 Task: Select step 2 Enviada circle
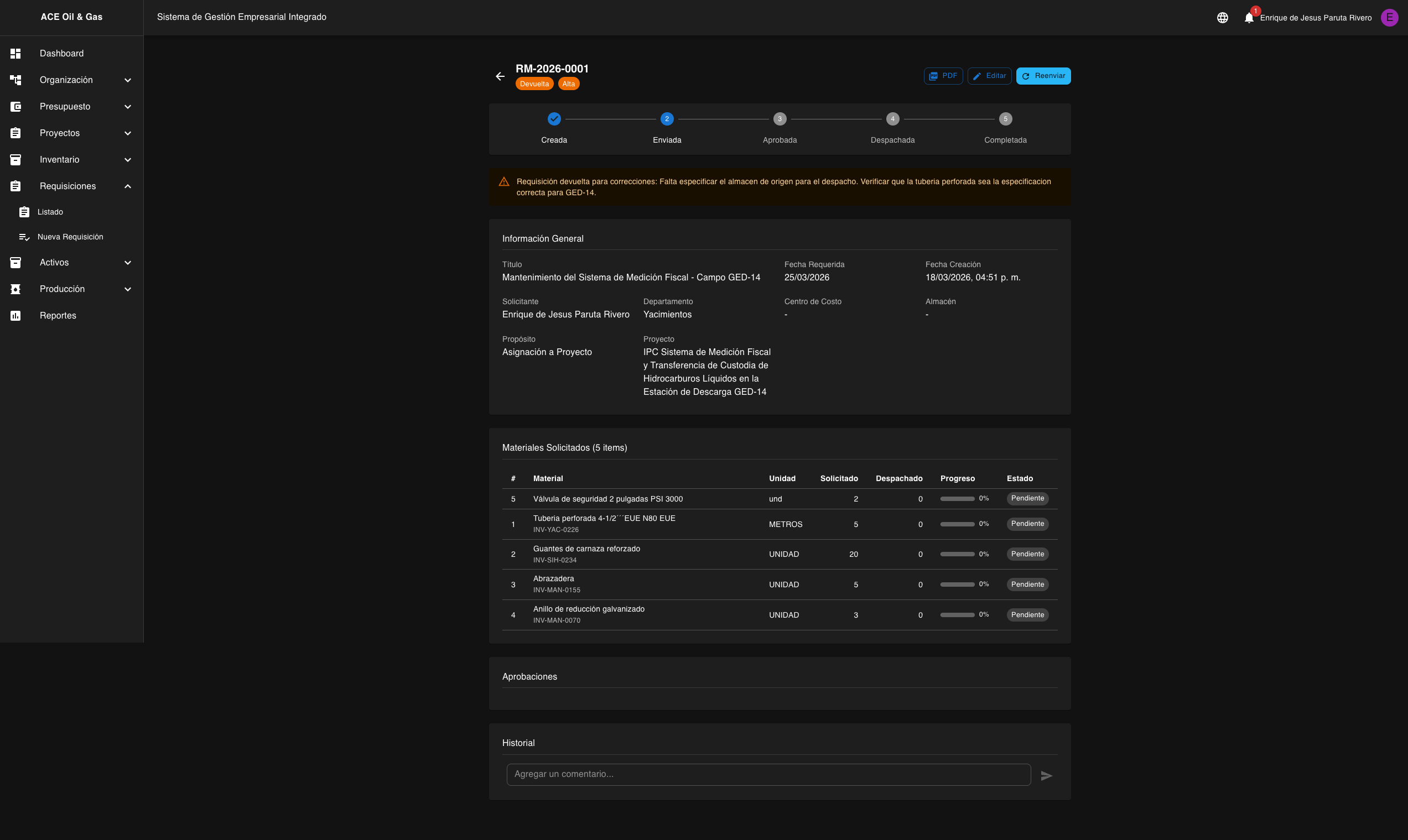pos(666,119)
